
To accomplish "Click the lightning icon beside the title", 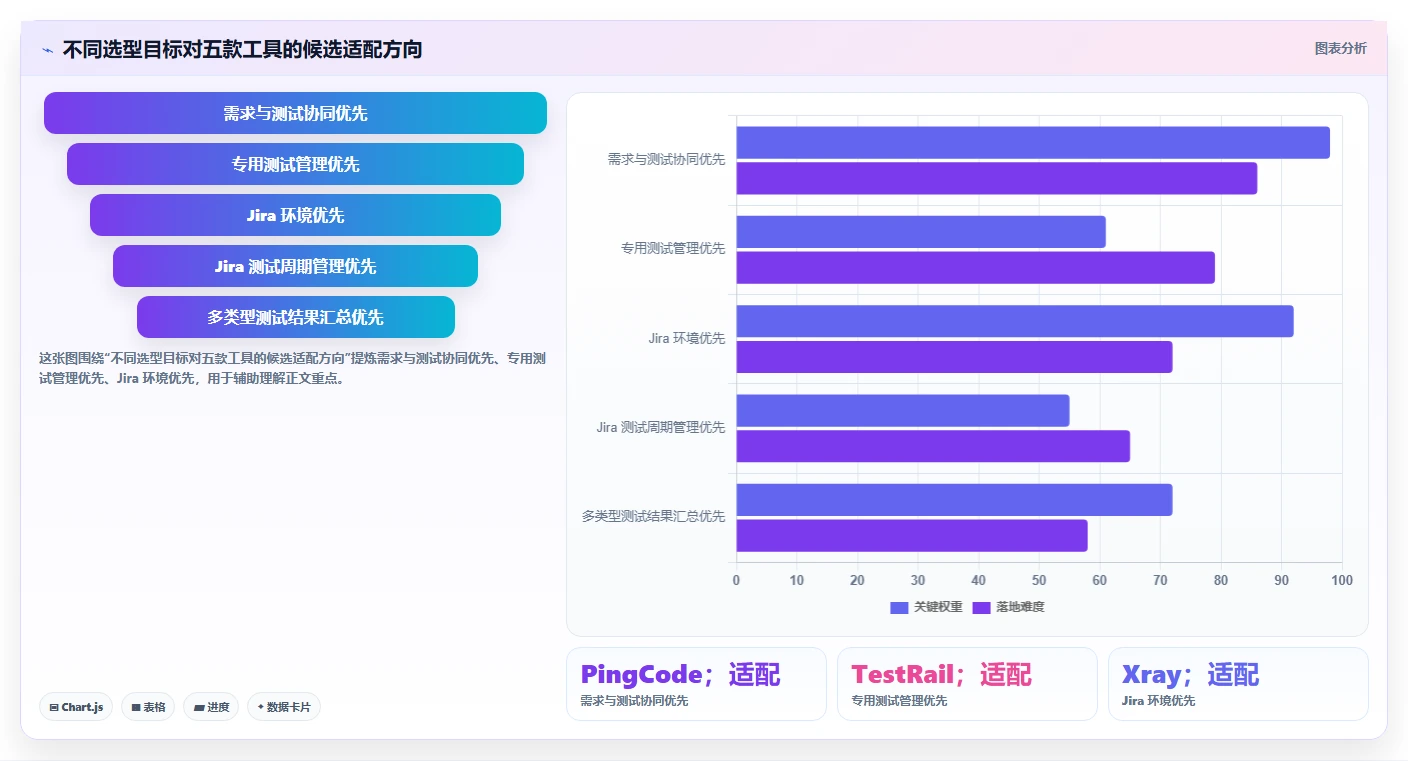I will point(47,50).
